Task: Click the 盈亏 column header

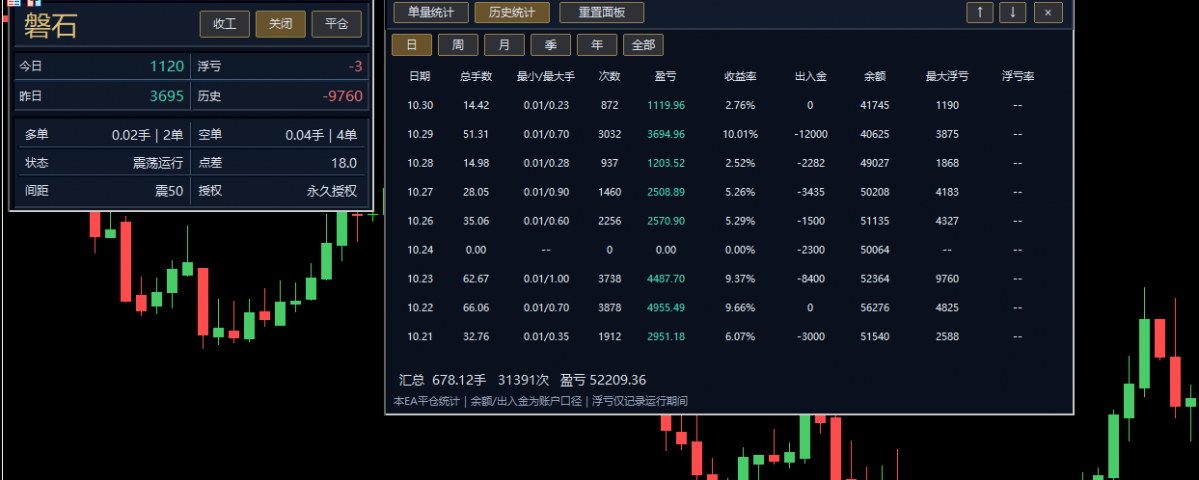Action: click(665, 76)
